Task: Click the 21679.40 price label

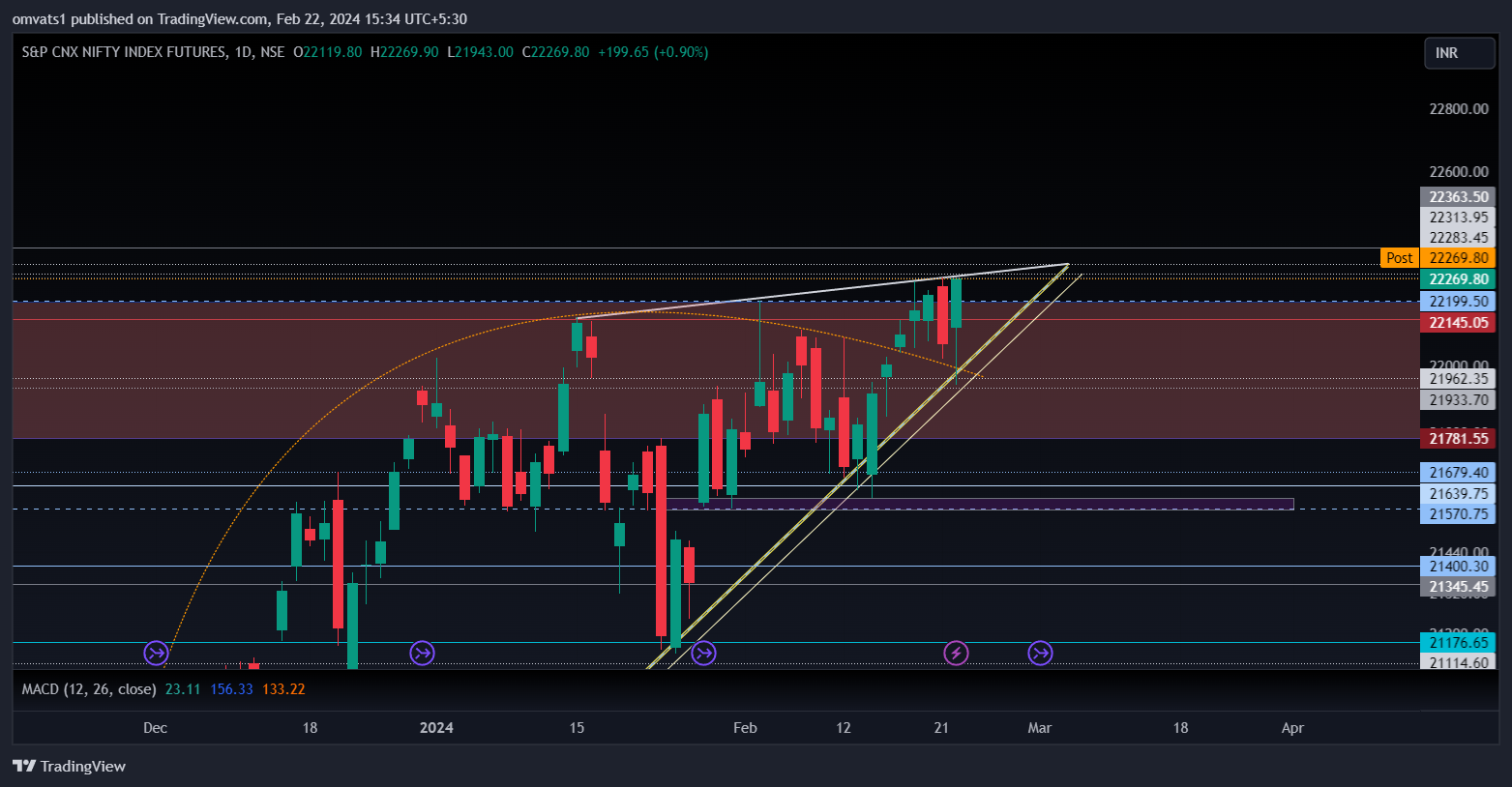Action: pos(1458,473)
